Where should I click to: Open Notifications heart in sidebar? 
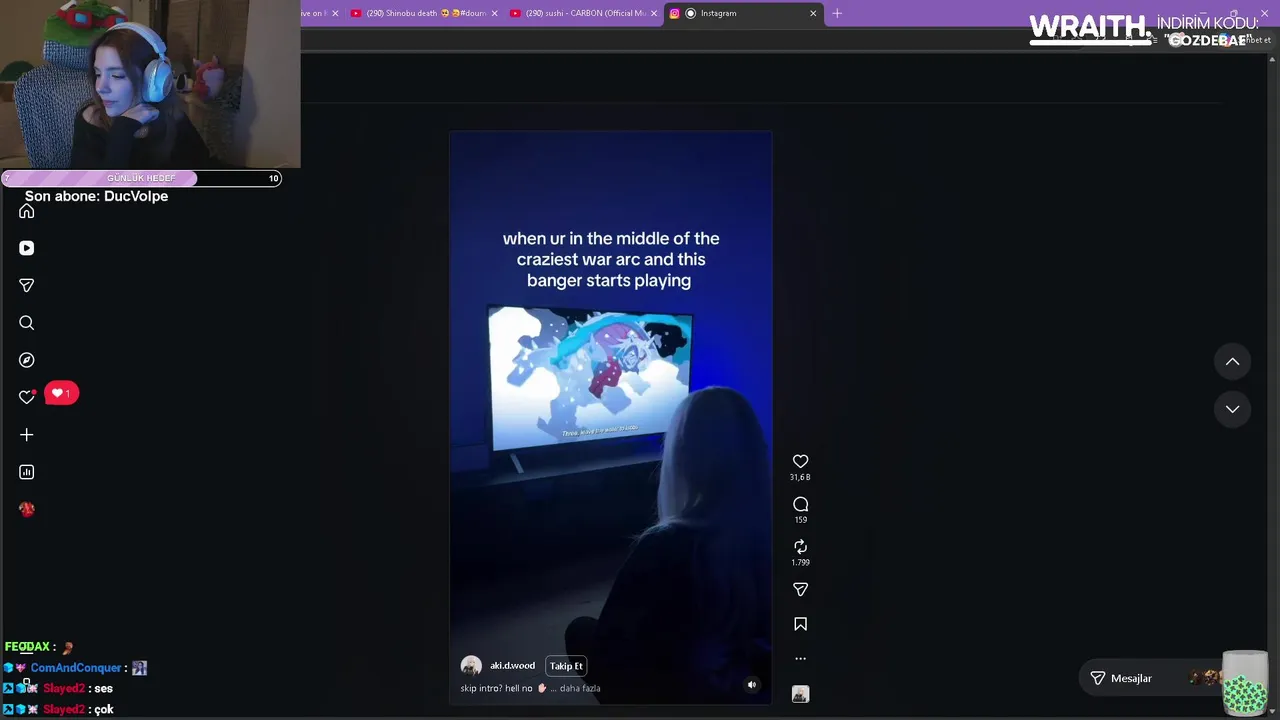27,397
